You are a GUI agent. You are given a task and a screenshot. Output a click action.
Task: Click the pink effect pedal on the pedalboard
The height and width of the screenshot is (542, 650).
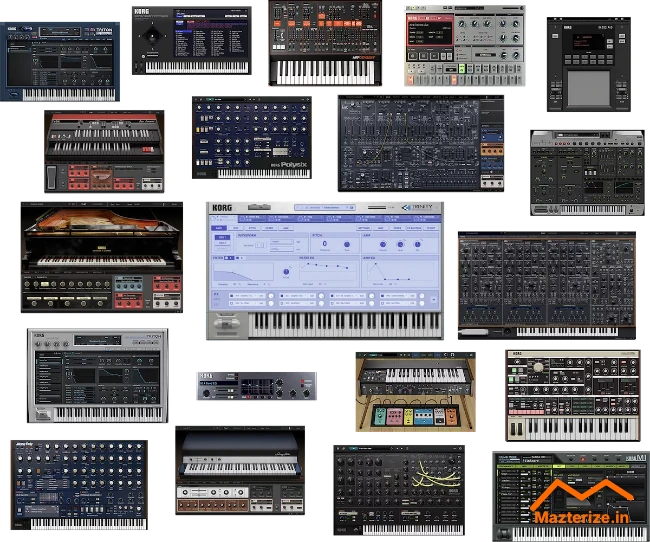coord(394,417)
